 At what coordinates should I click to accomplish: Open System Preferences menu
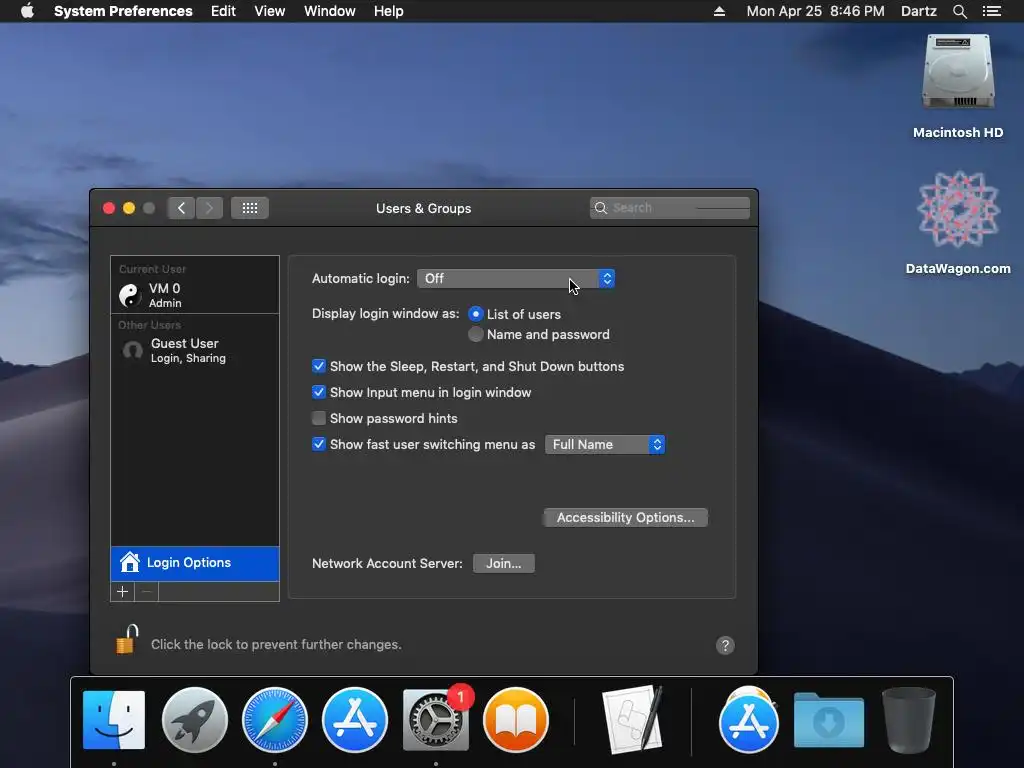[123, 11]
